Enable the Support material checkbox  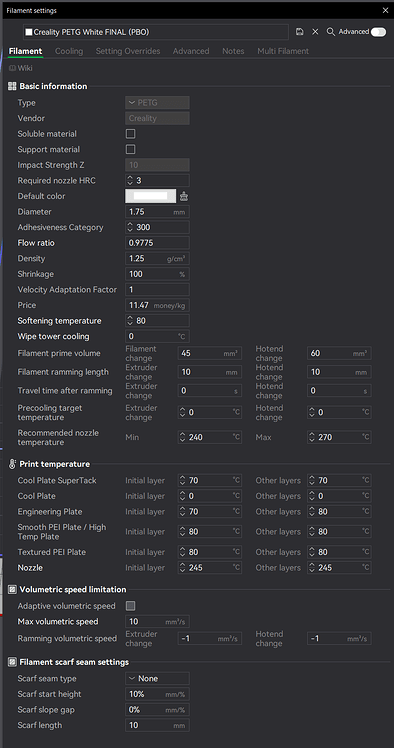pos(130,149)
